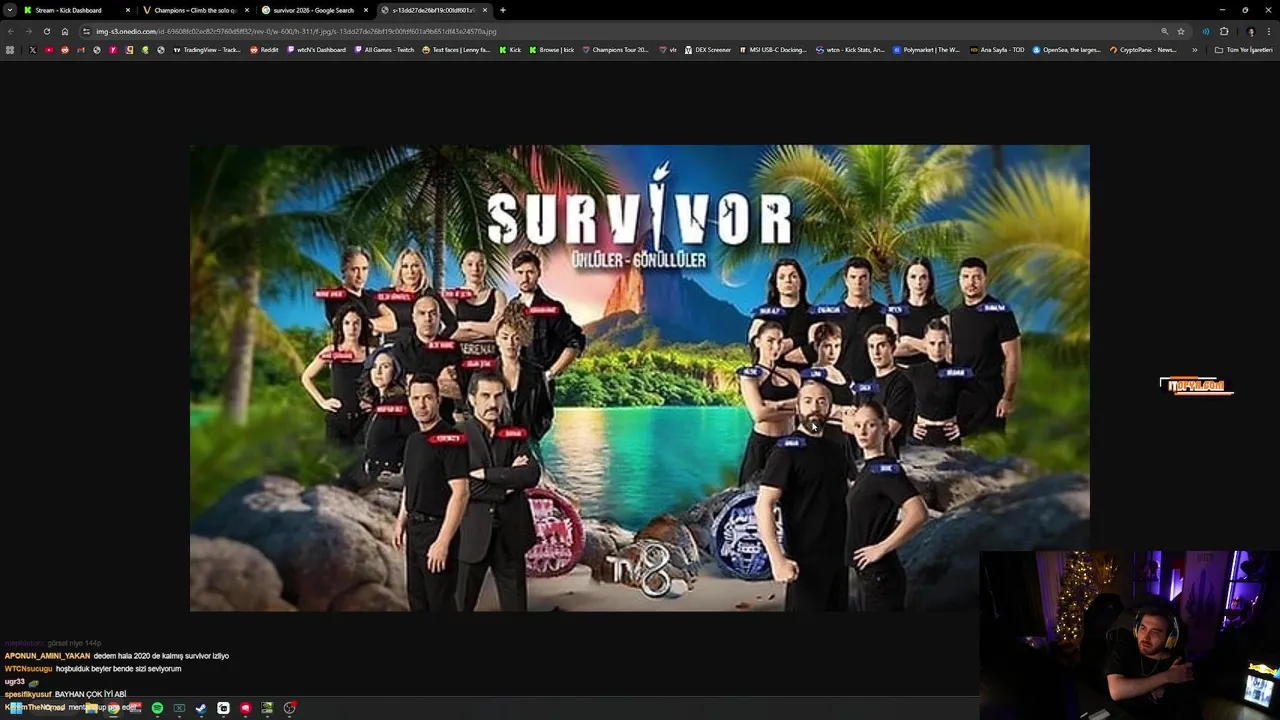Open the Tüm Yer İşaretleri folder

tap(1243, 50)
